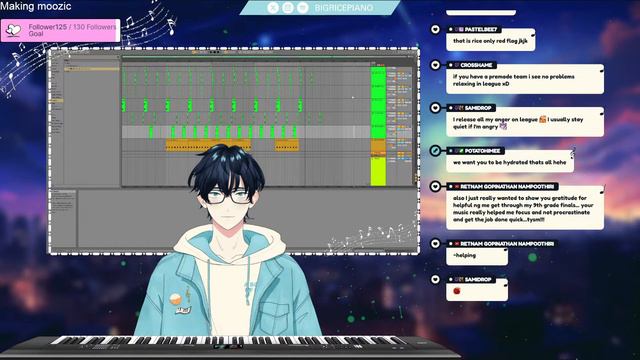Click the X icon in the BIGRICEPIANO banner
Image resolution: width=640 pixels, height=360 pixels.
tap(273, 7)
